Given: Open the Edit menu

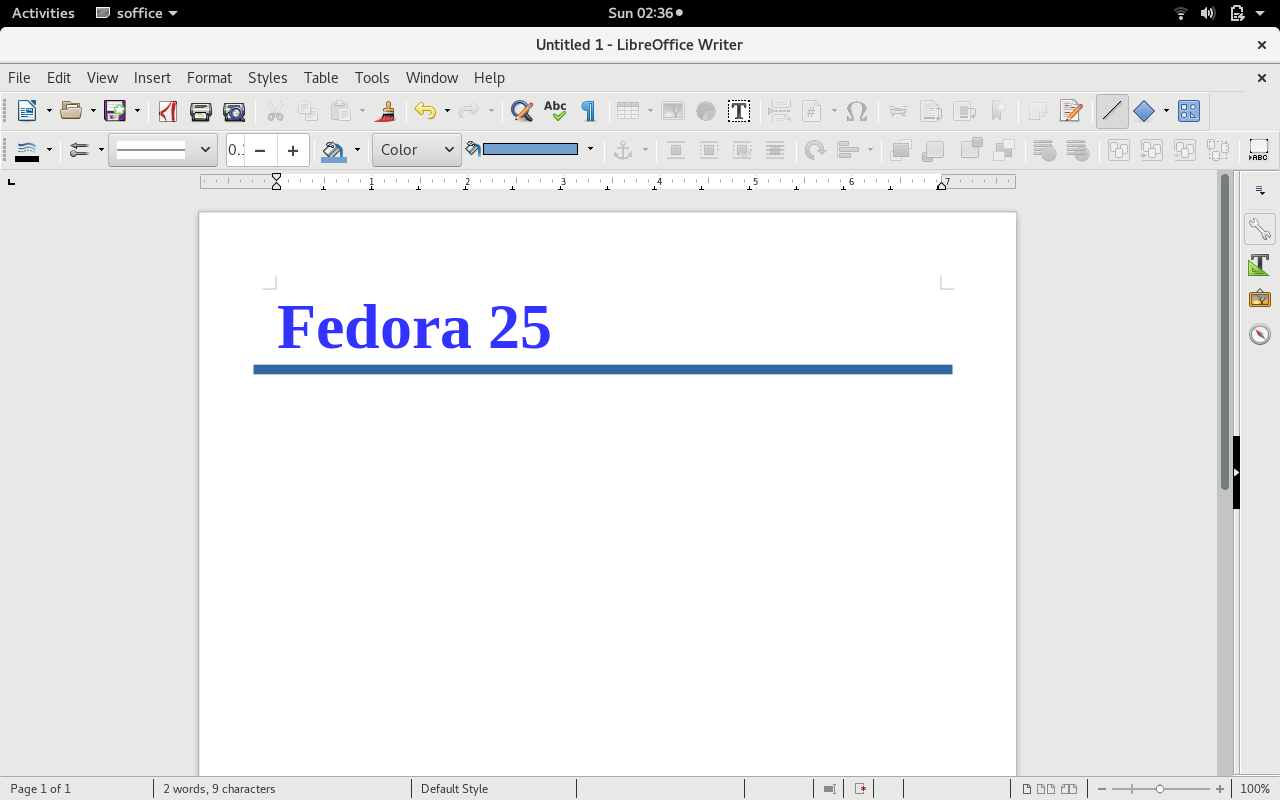Looking at the screenshot, I should click(59, 78).
